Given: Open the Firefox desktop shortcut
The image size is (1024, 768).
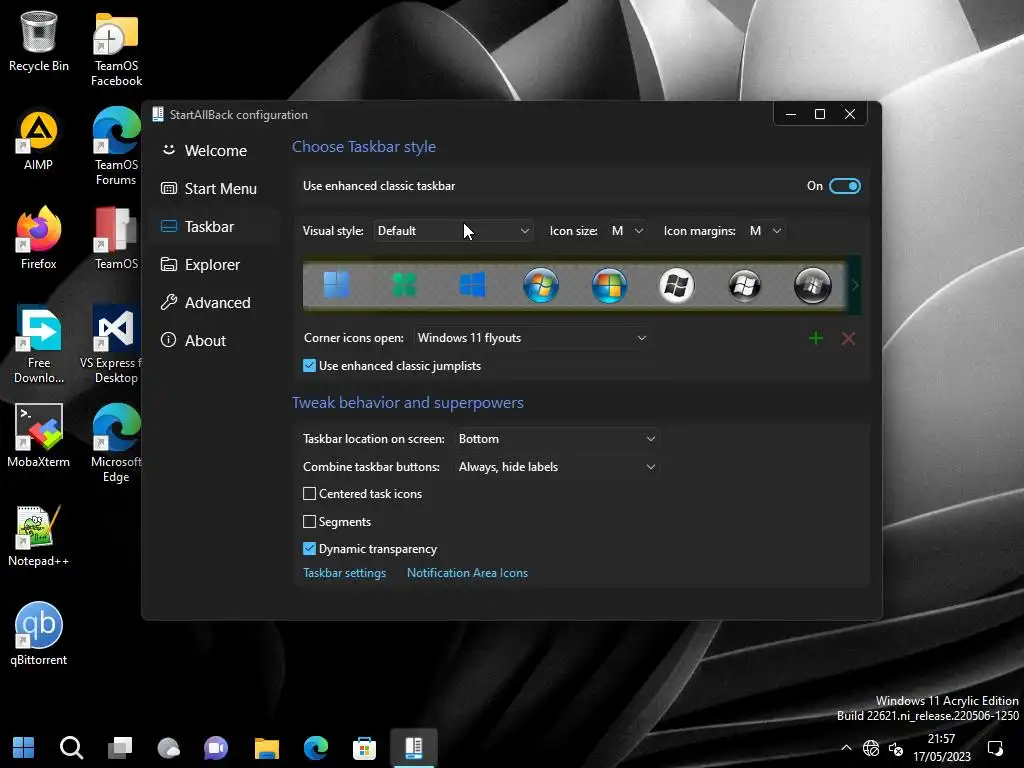Looking at the screenshot, I should tap(39, 238).
